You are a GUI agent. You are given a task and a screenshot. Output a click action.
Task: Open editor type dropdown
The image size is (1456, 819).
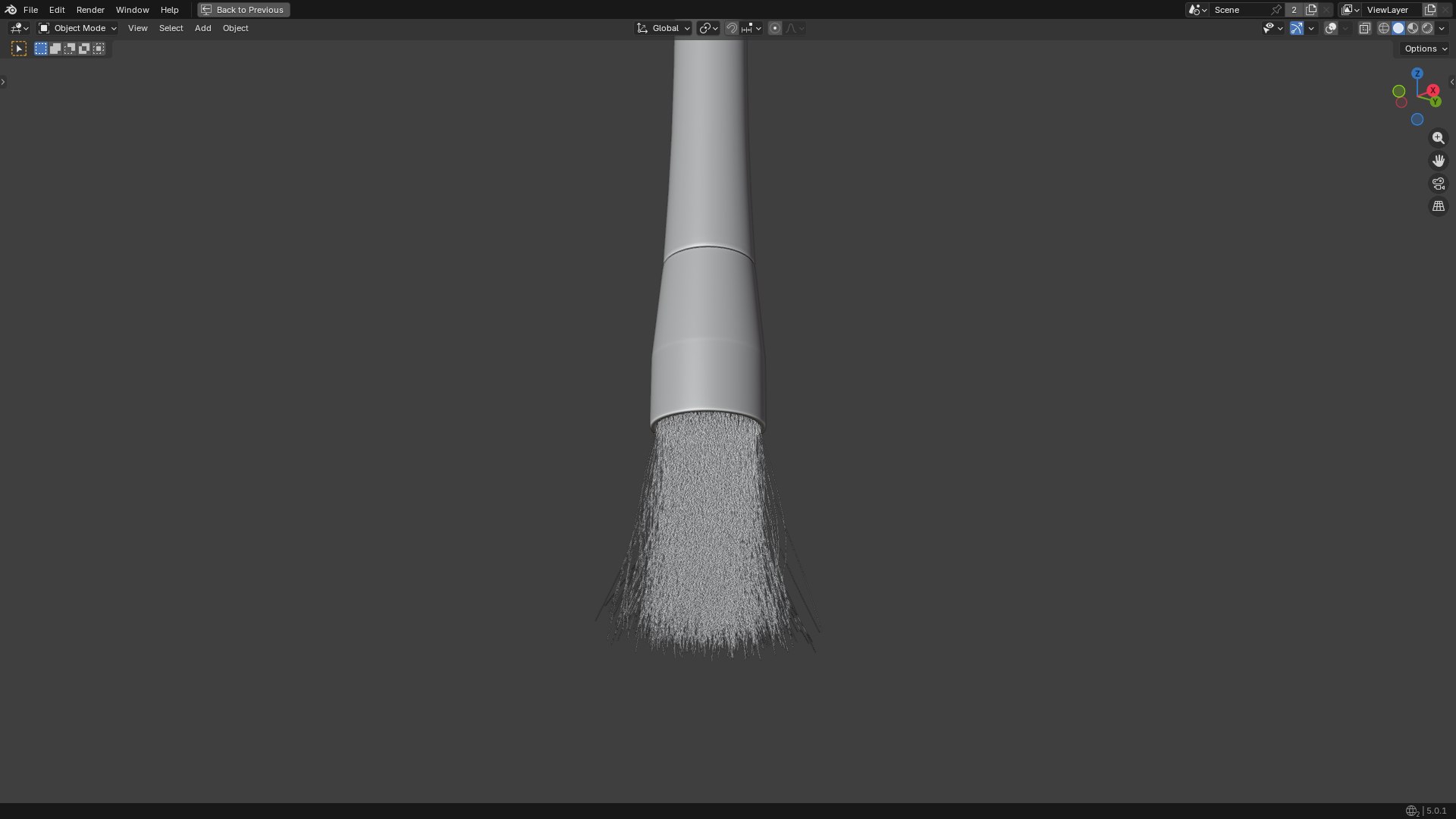pyautogui.click(x=19, y=28)
